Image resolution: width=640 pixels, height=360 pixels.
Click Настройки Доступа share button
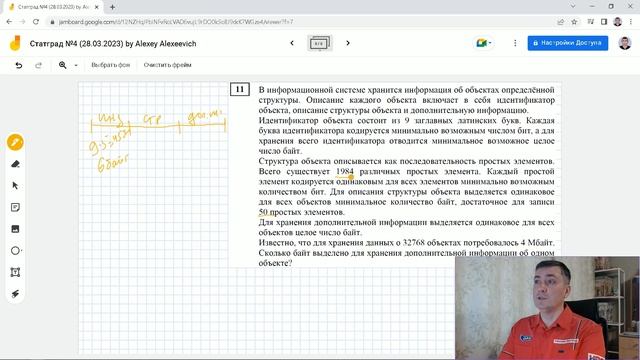568,43
